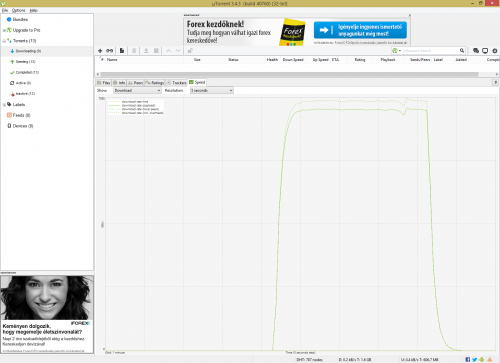Image resolution: width=500 pixels, height=363 pixels.
Task: Collapse the Torrents tree node
Action: 4,41
